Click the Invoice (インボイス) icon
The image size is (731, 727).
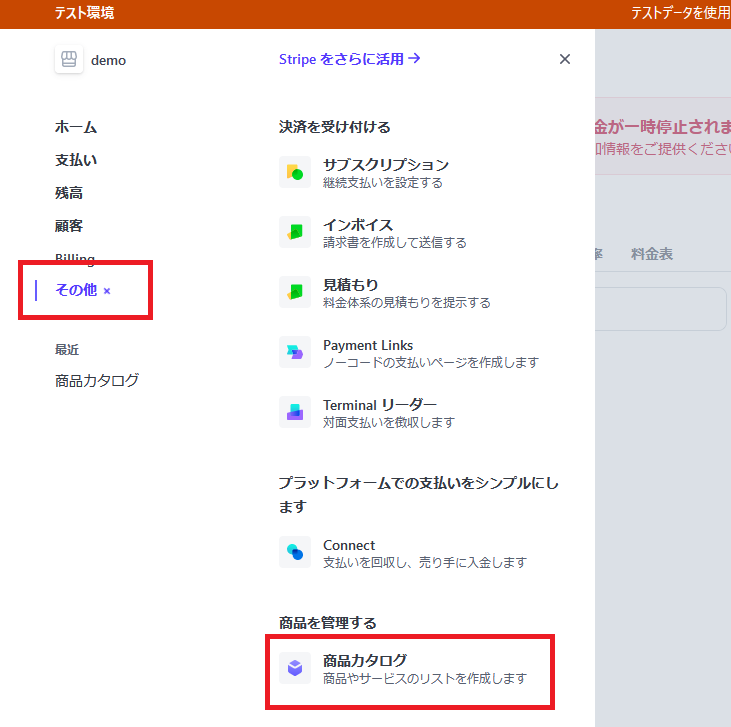coord(294,233)
